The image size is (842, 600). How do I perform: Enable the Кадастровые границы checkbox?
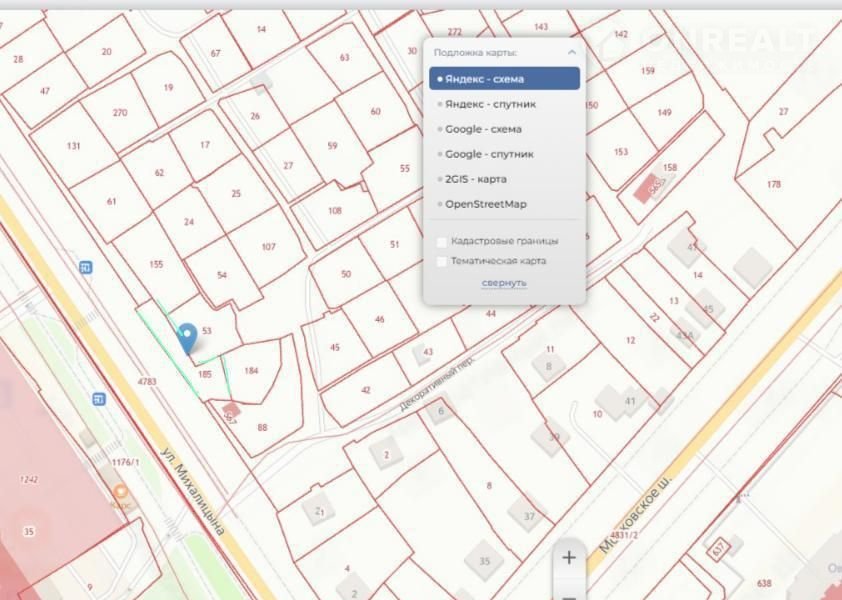[x=442, y=241]
